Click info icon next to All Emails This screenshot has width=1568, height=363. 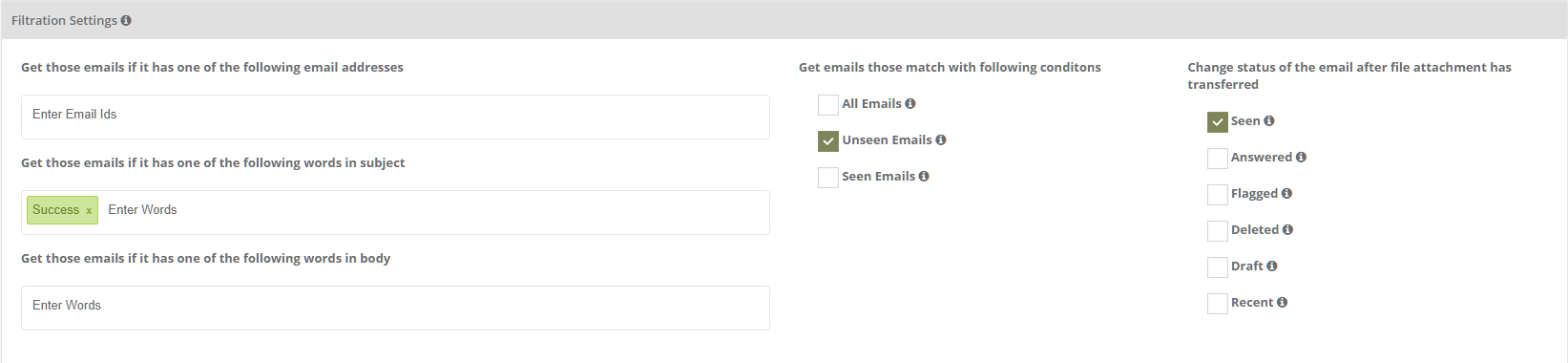click(910, 103)
